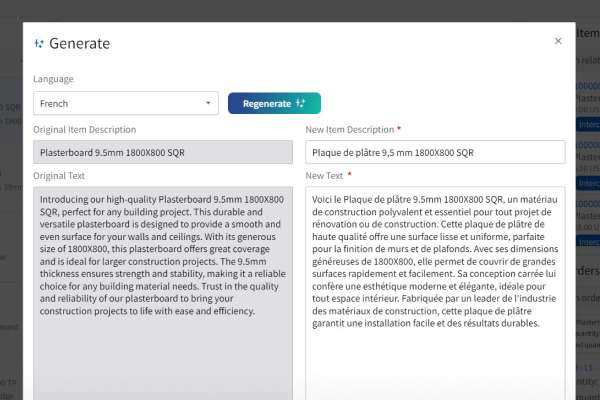Click the greyed Original Text box
The height and width of the screenshot is (400, 600).
pyautogui.click(x=163, y=293)
